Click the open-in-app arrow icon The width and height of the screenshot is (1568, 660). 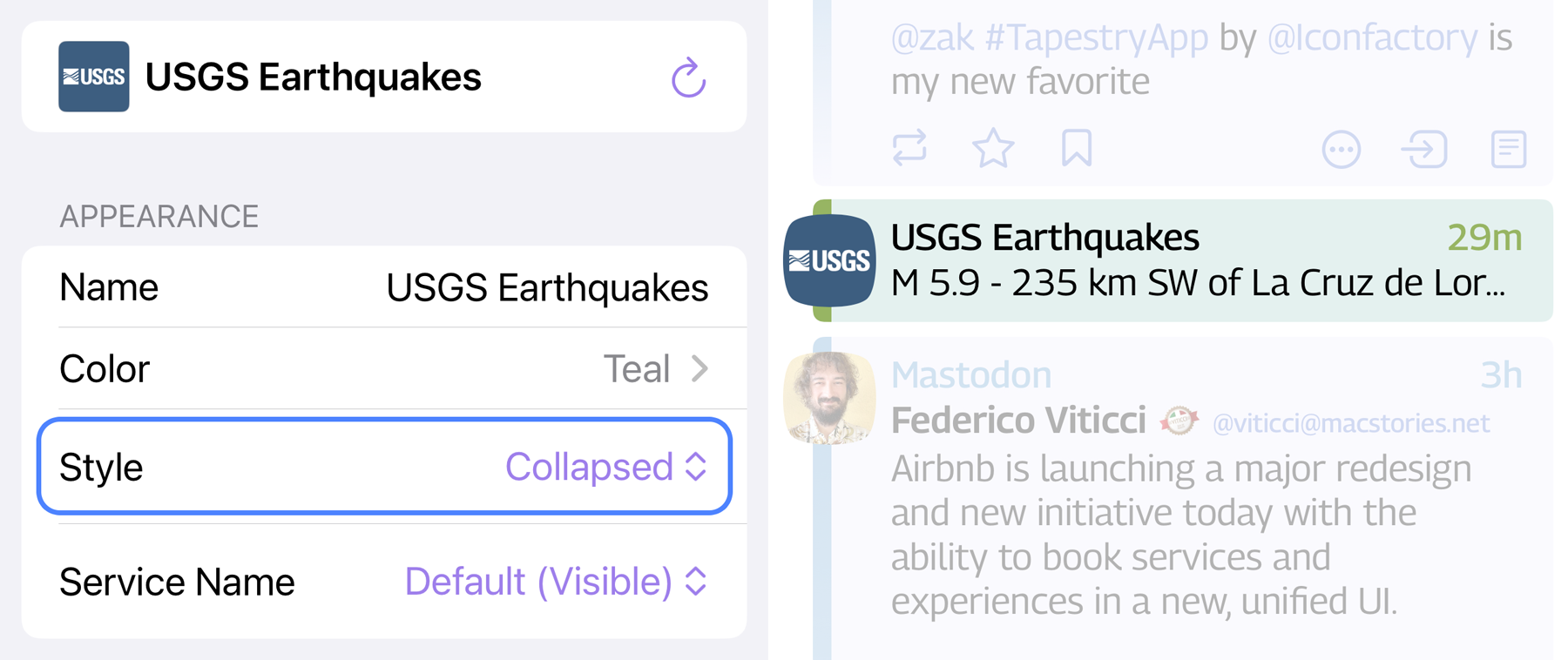pyautogui.click(x=1424, y=150)
